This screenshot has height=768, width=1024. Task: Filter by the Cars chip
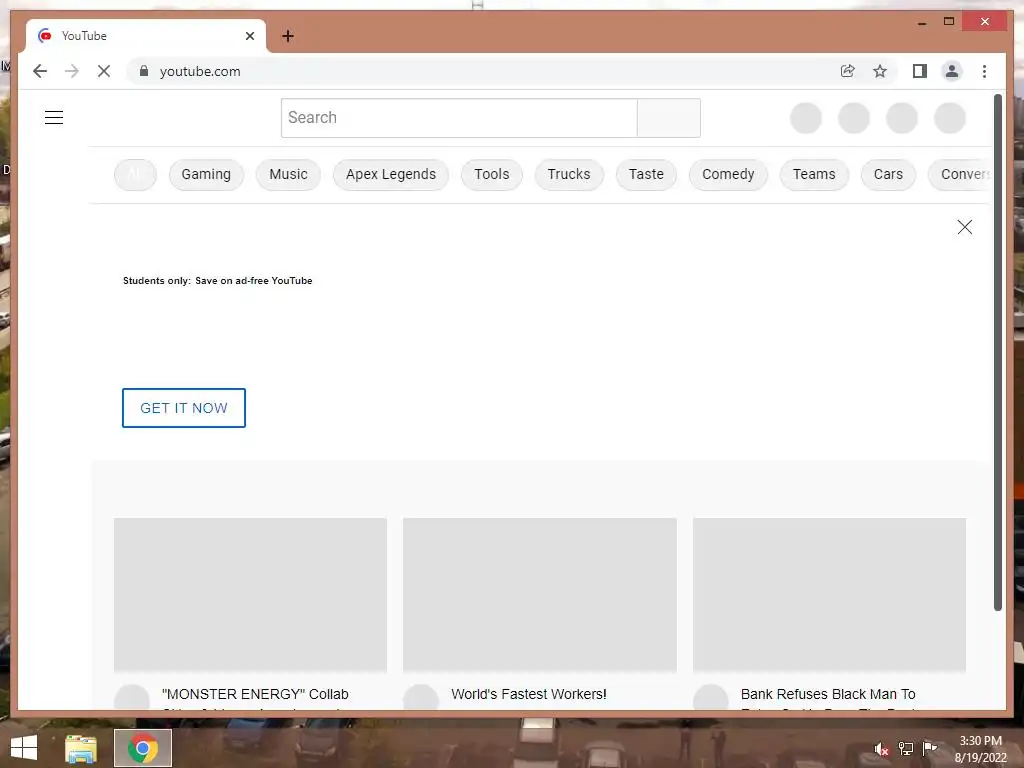coord(888,174)
